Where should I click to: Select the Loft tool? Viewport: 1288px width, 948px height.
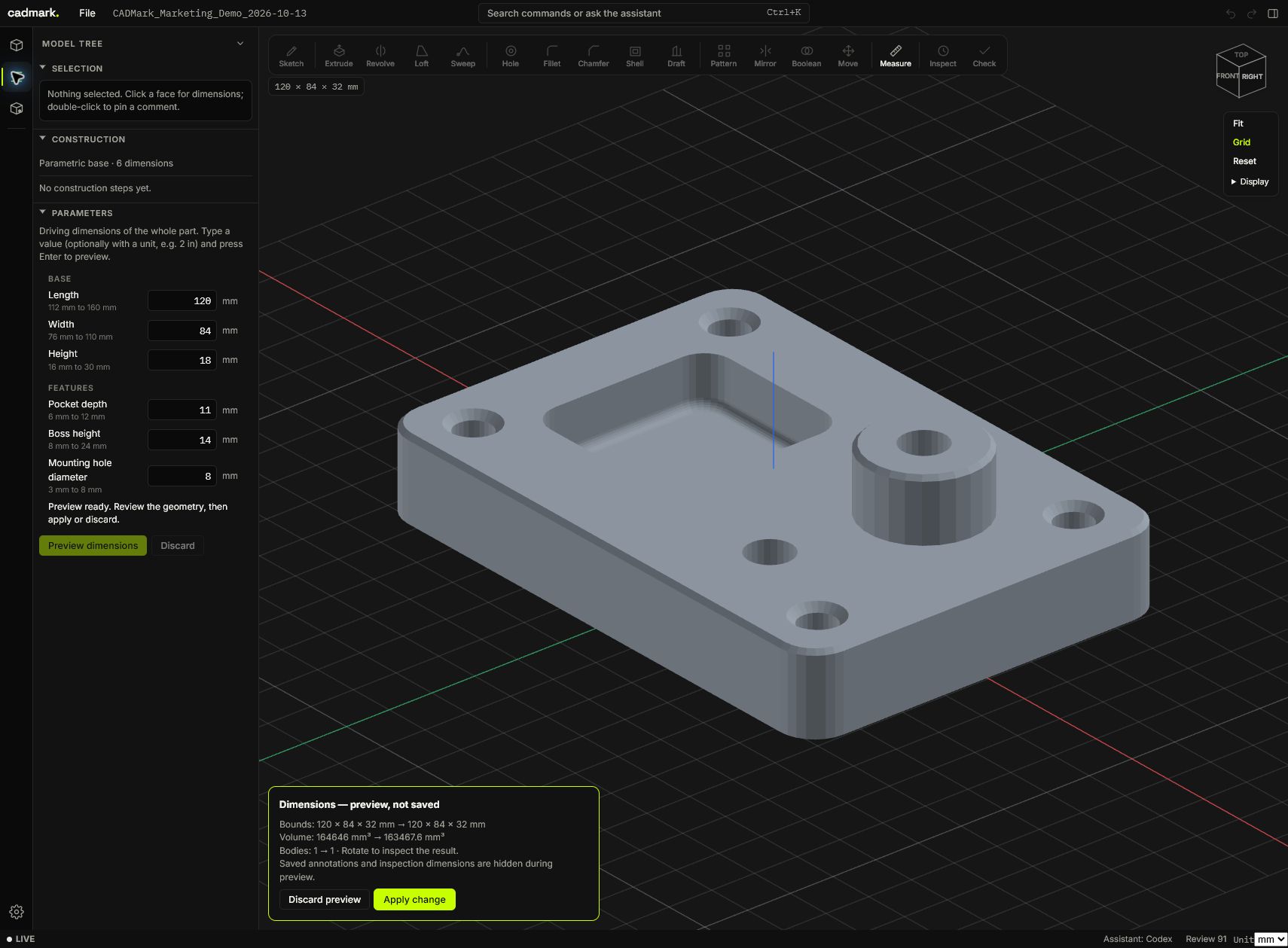pyautogui.click(x=422, y=56)
